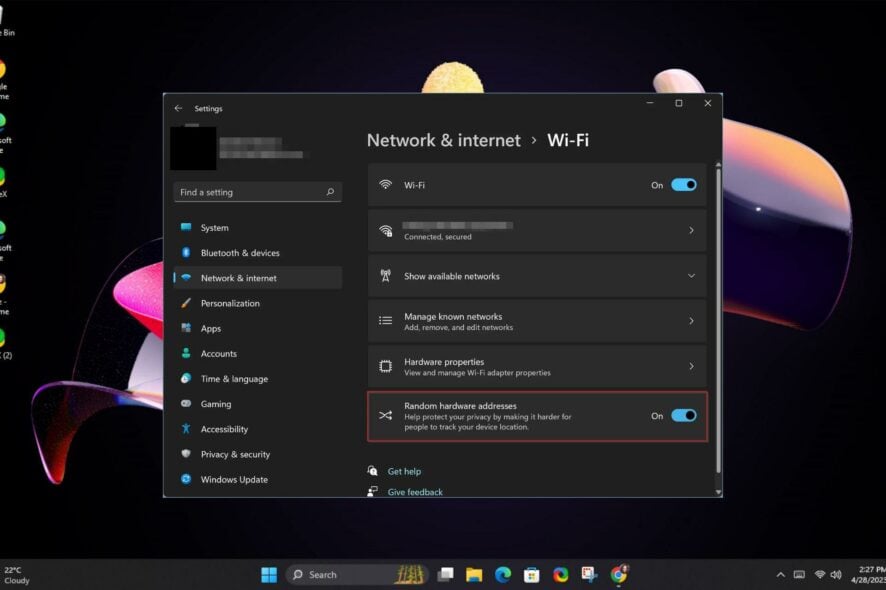Click the magnifier in the Find a setting box

click(329, 191)
